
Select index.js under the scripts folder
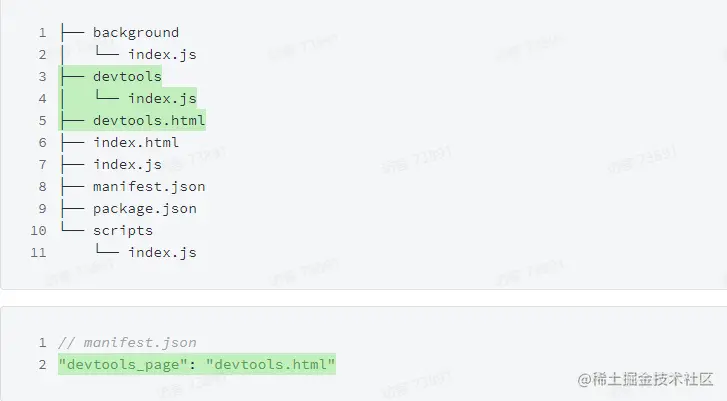(161, 252)
